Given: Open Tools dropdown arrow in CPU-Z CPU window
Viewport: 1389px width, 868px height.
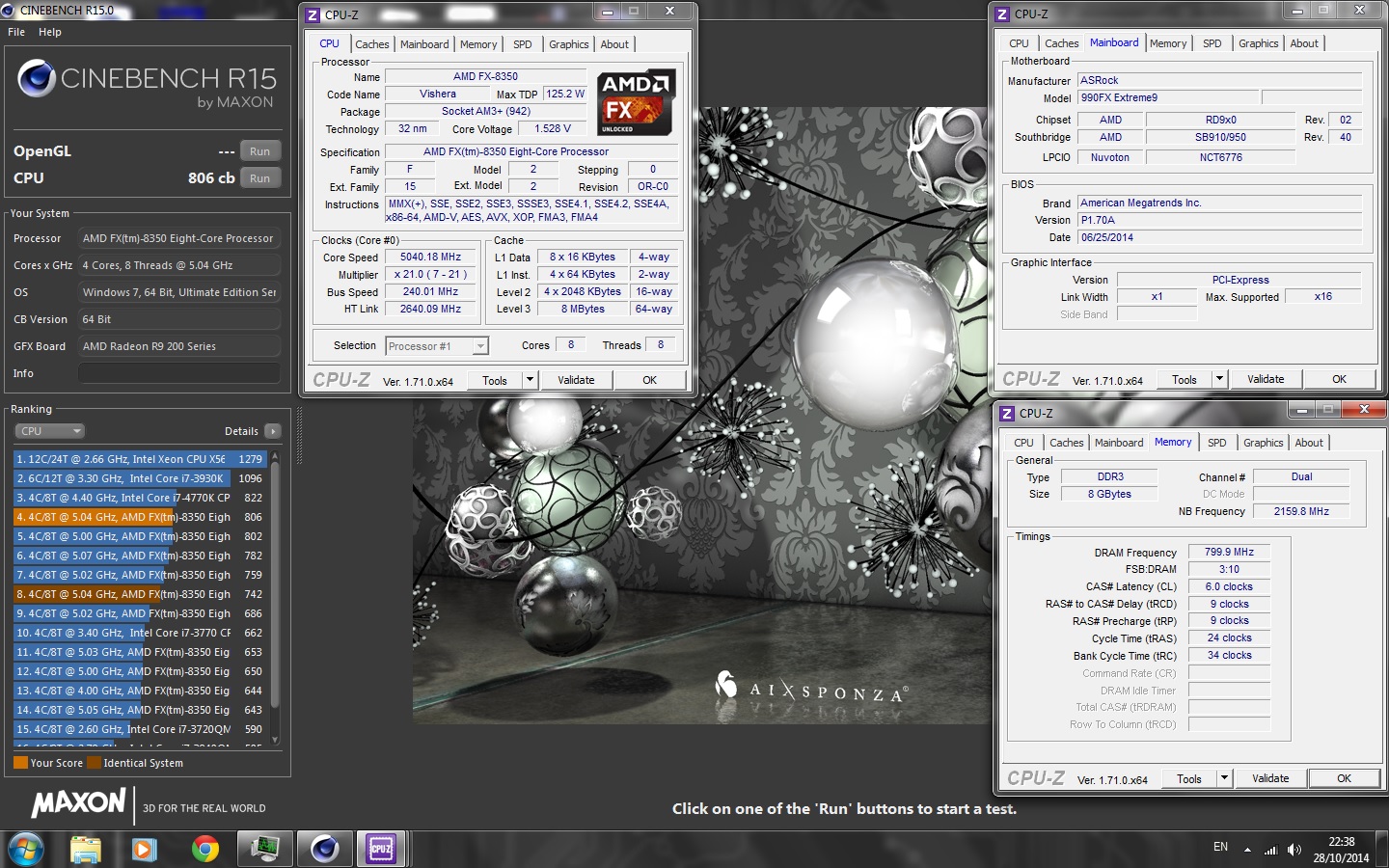Looking at the screenshot, I should (529, 380).
